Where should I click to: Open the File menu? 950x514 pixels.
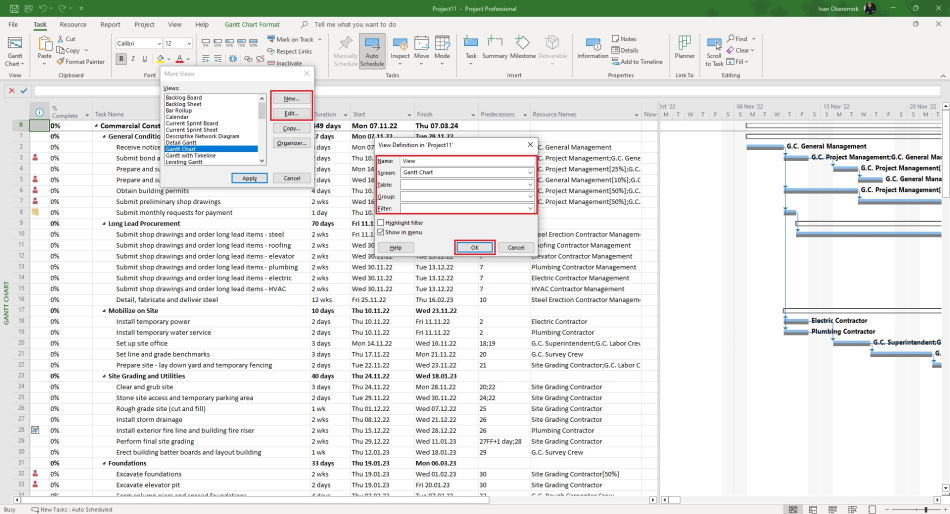(x=13, y=24)
